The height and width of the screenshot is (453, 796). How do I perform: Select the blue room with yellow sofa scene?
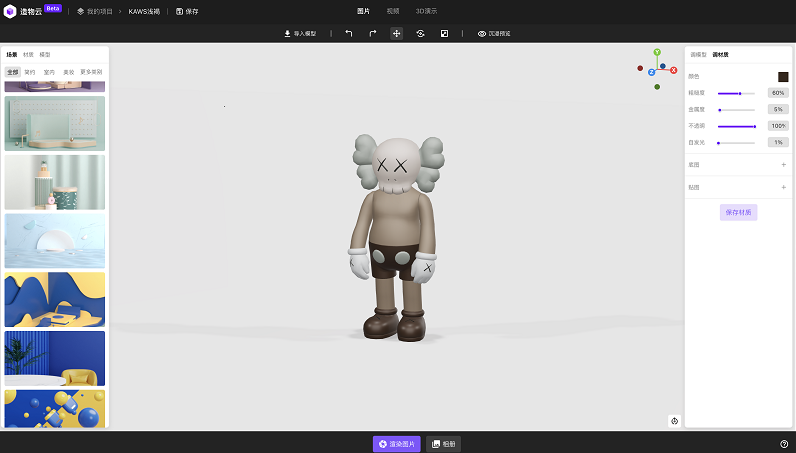55,358
